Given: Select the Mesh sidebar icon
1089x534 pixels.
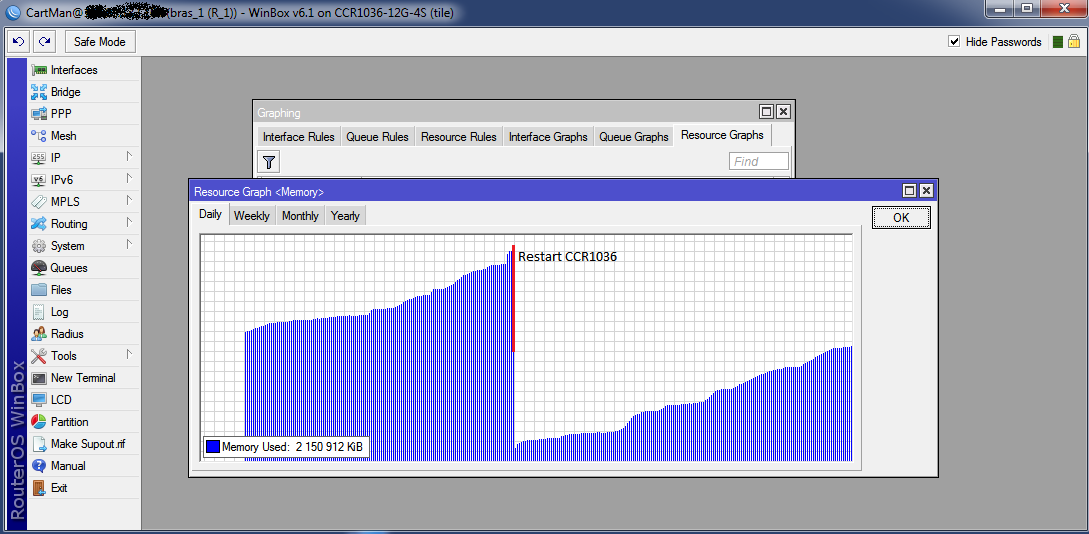Looking at the screenshot, I should click(x=39, y=136).
